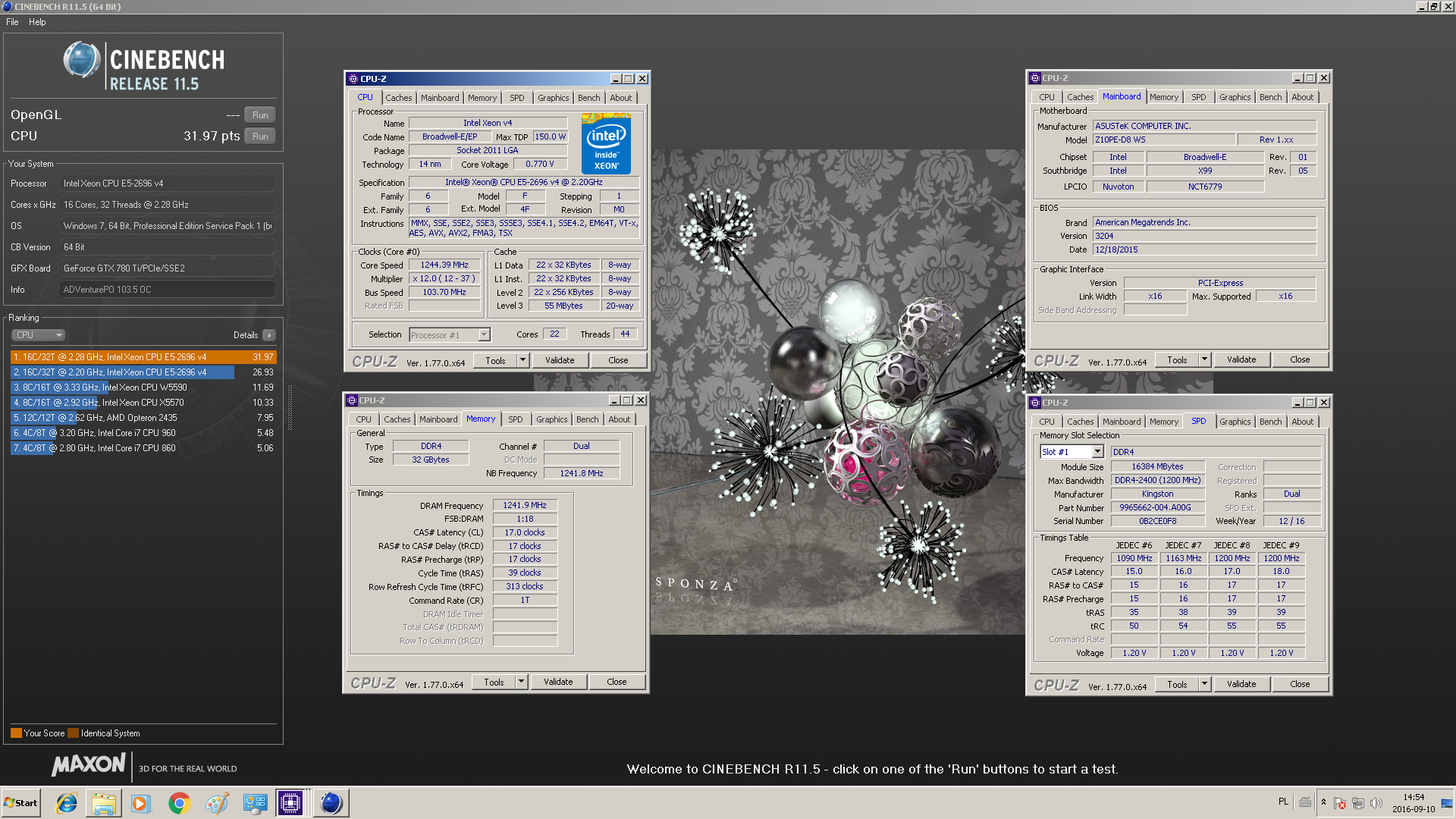Open the Control Panel taskbar icon
Viewport: 1456px width, 819px height.
tap(255, 803)
